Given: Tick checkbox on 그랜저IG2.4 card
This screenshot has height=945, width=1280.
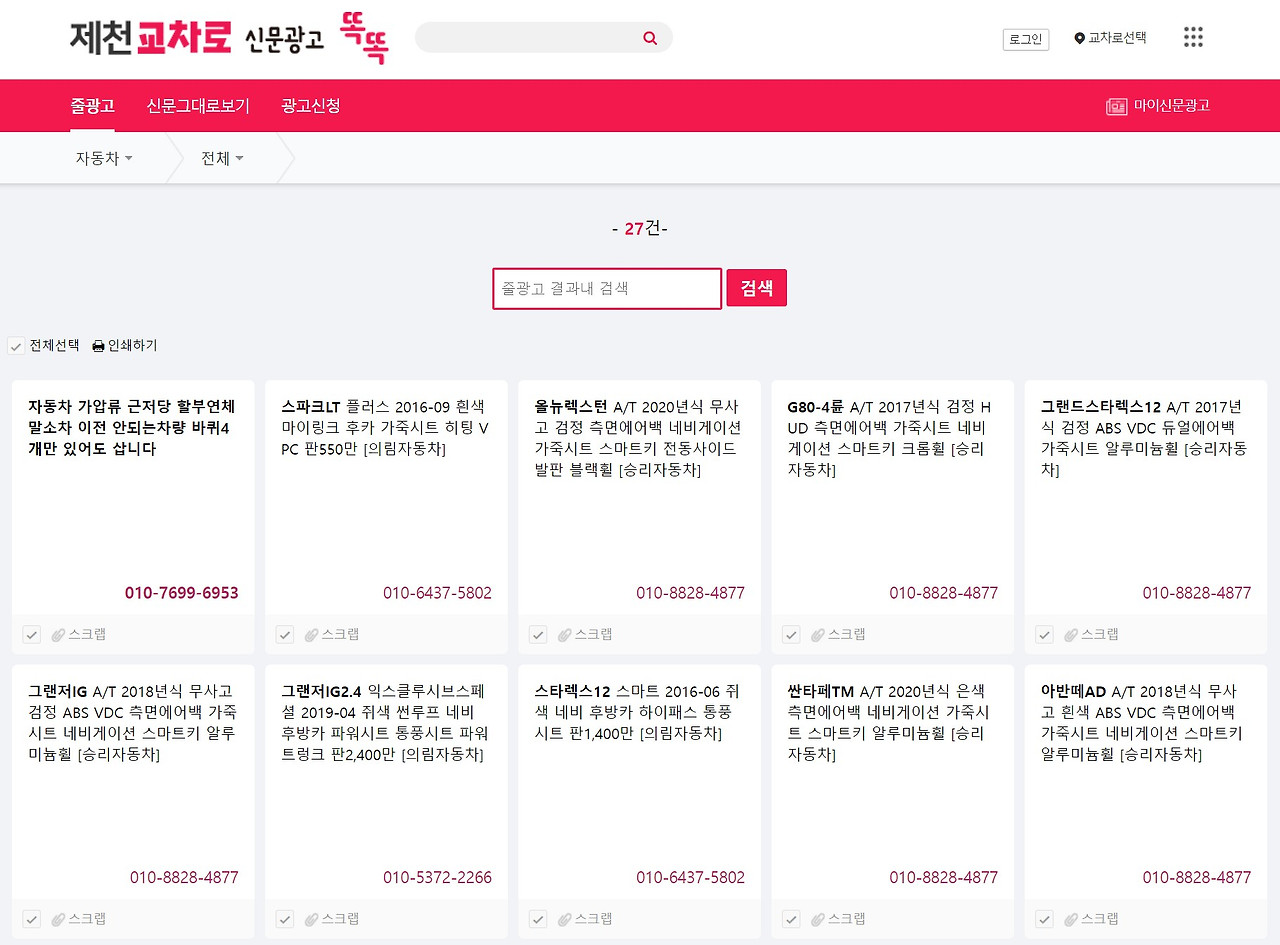Looking at the screenshot, I should 285,919.
